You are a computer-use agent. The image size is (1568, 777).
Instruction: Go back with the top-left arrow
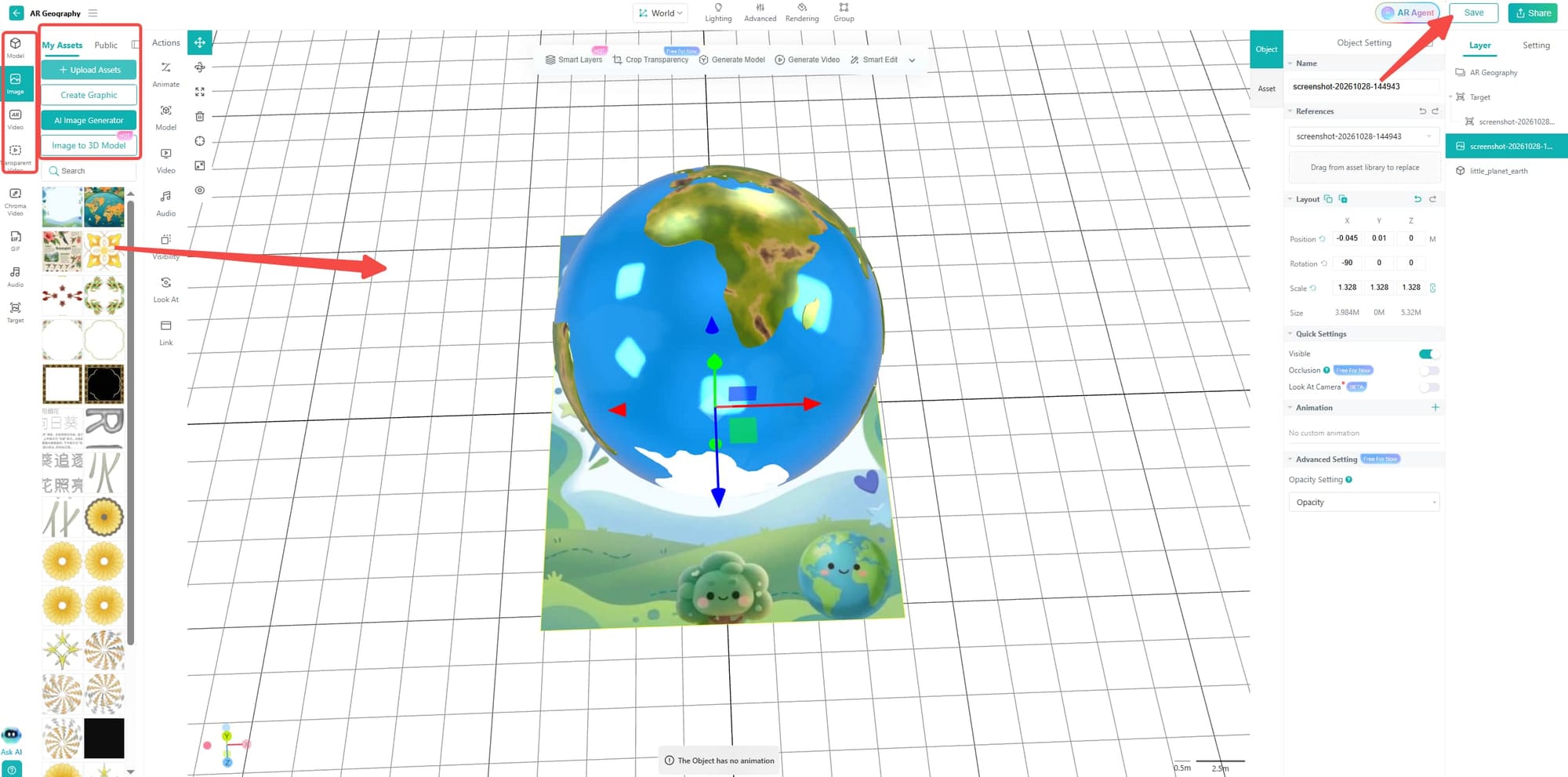click(x=16, y=13)
